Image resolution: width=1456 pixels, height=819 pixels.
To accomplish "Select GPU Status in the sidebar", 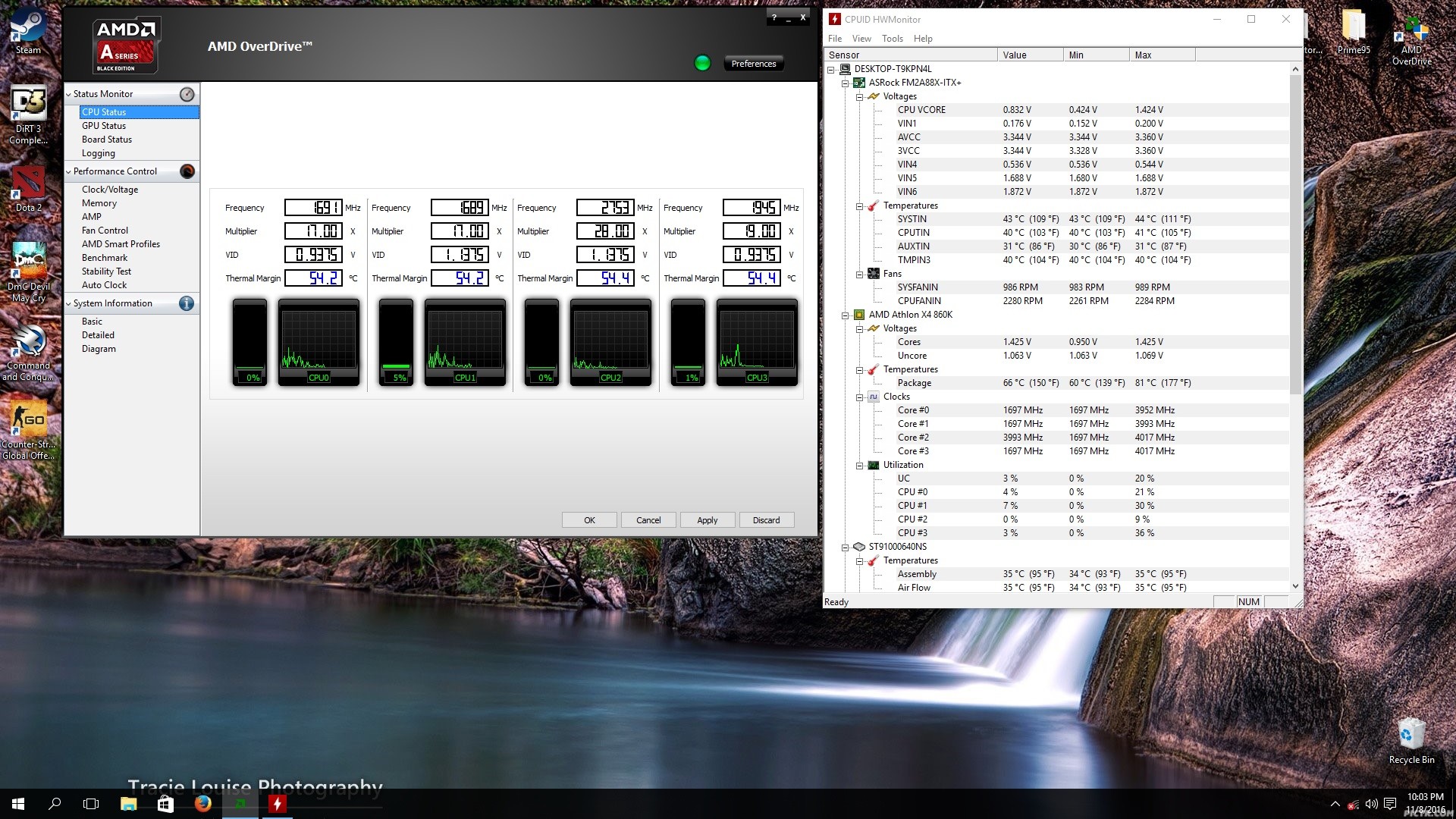I will pos(104,126).
